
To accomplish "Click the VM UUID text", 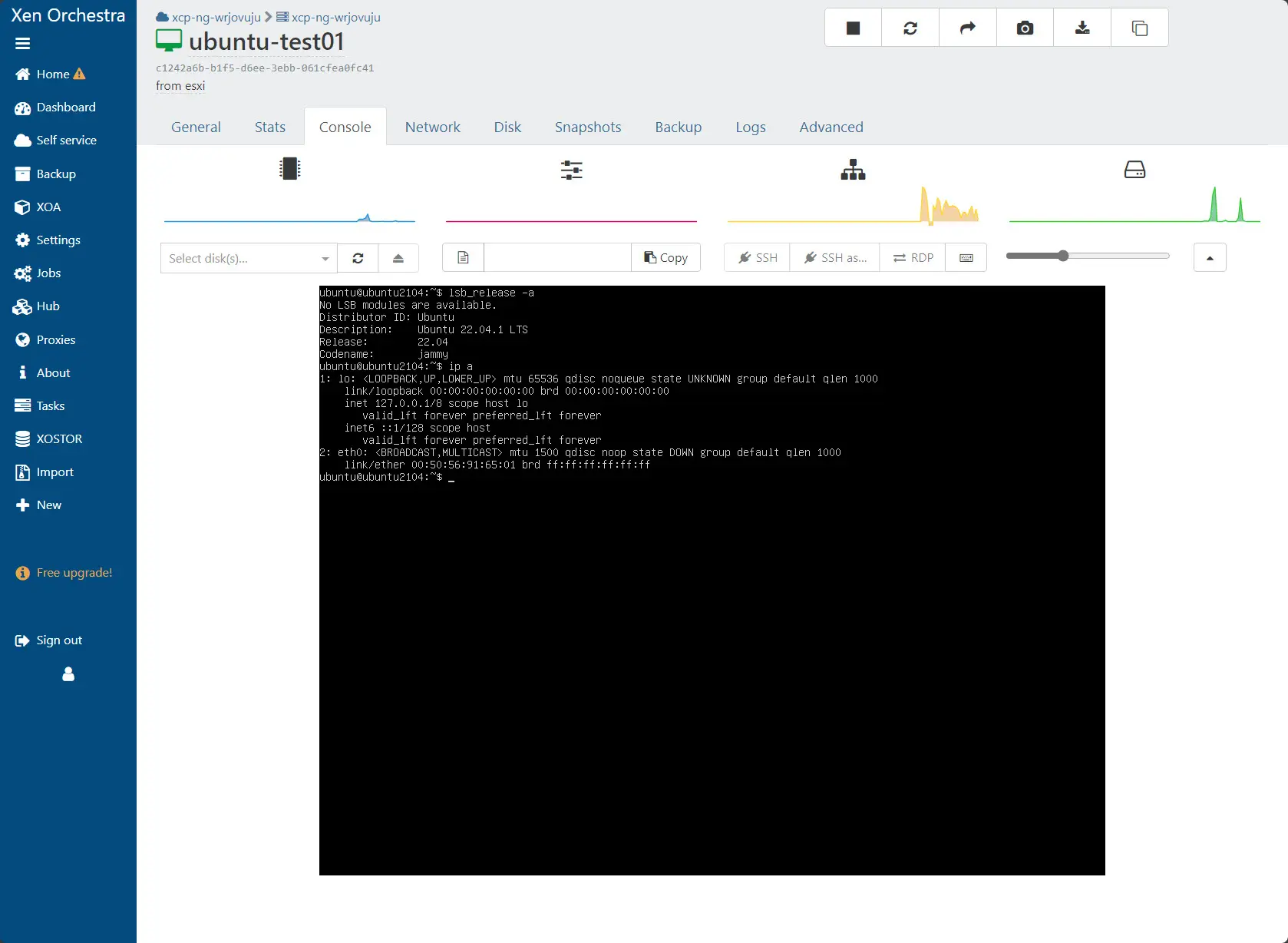I will tap(265, 68).
